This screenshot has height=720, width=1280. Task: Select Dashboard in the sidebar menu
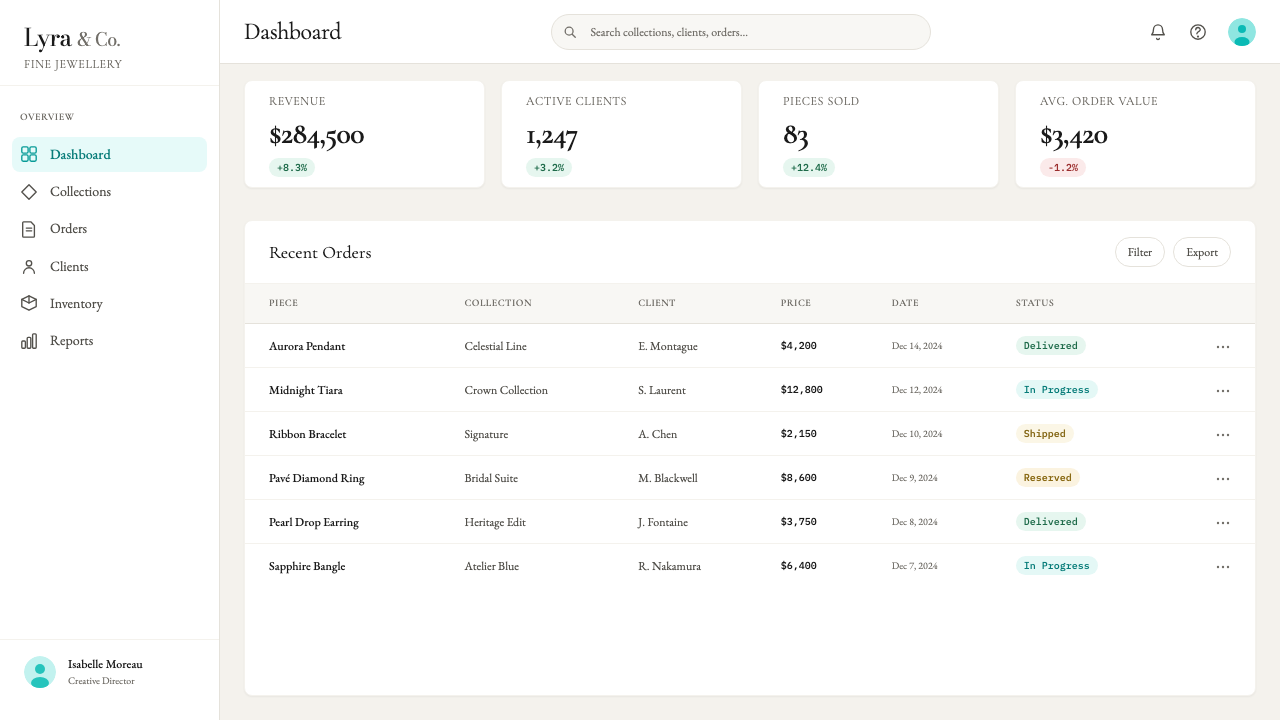coord(109,155)
